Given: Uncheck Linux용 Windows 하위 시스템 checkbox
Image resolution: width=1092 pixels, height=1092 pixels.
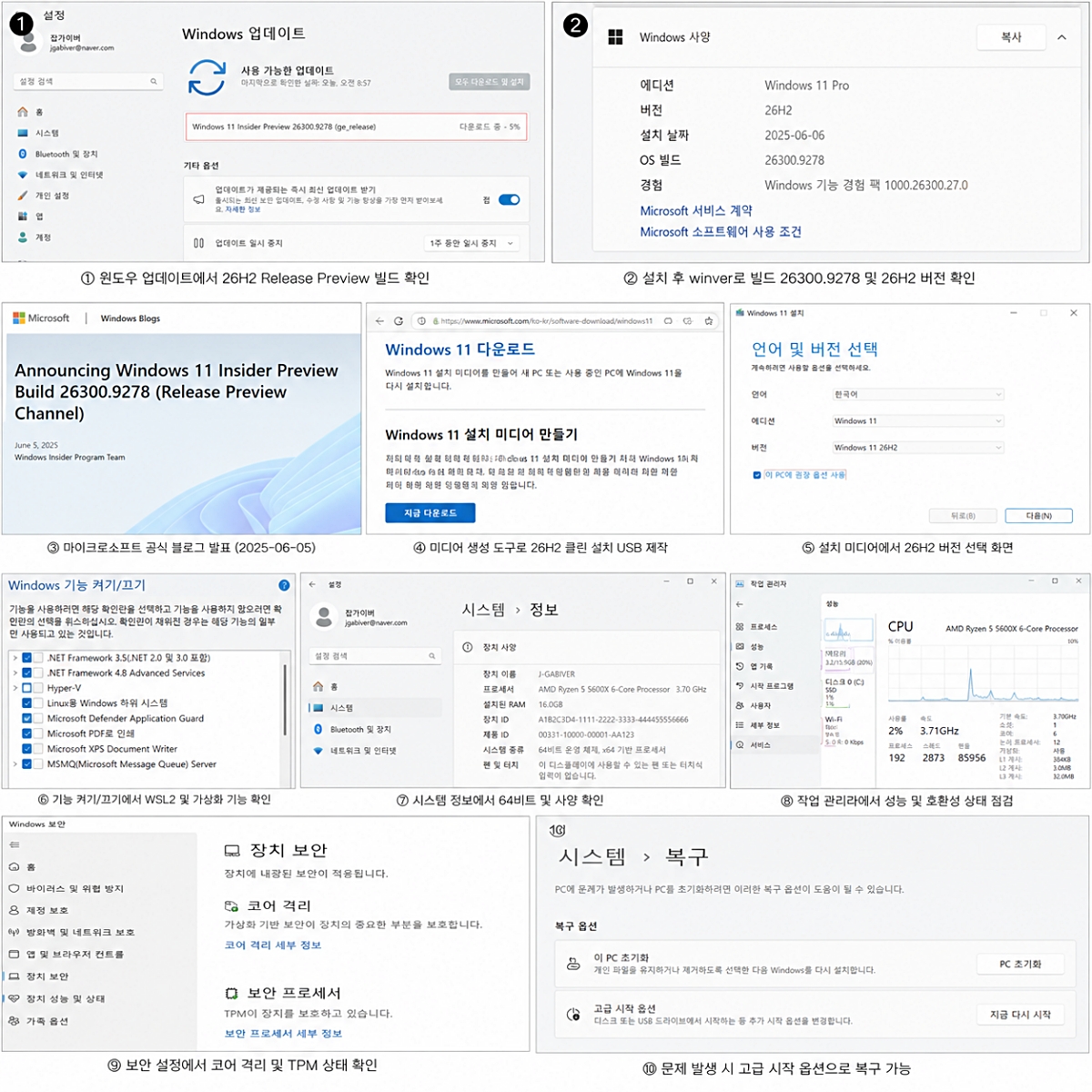Looking at the screenshot, I should (27, 703).
